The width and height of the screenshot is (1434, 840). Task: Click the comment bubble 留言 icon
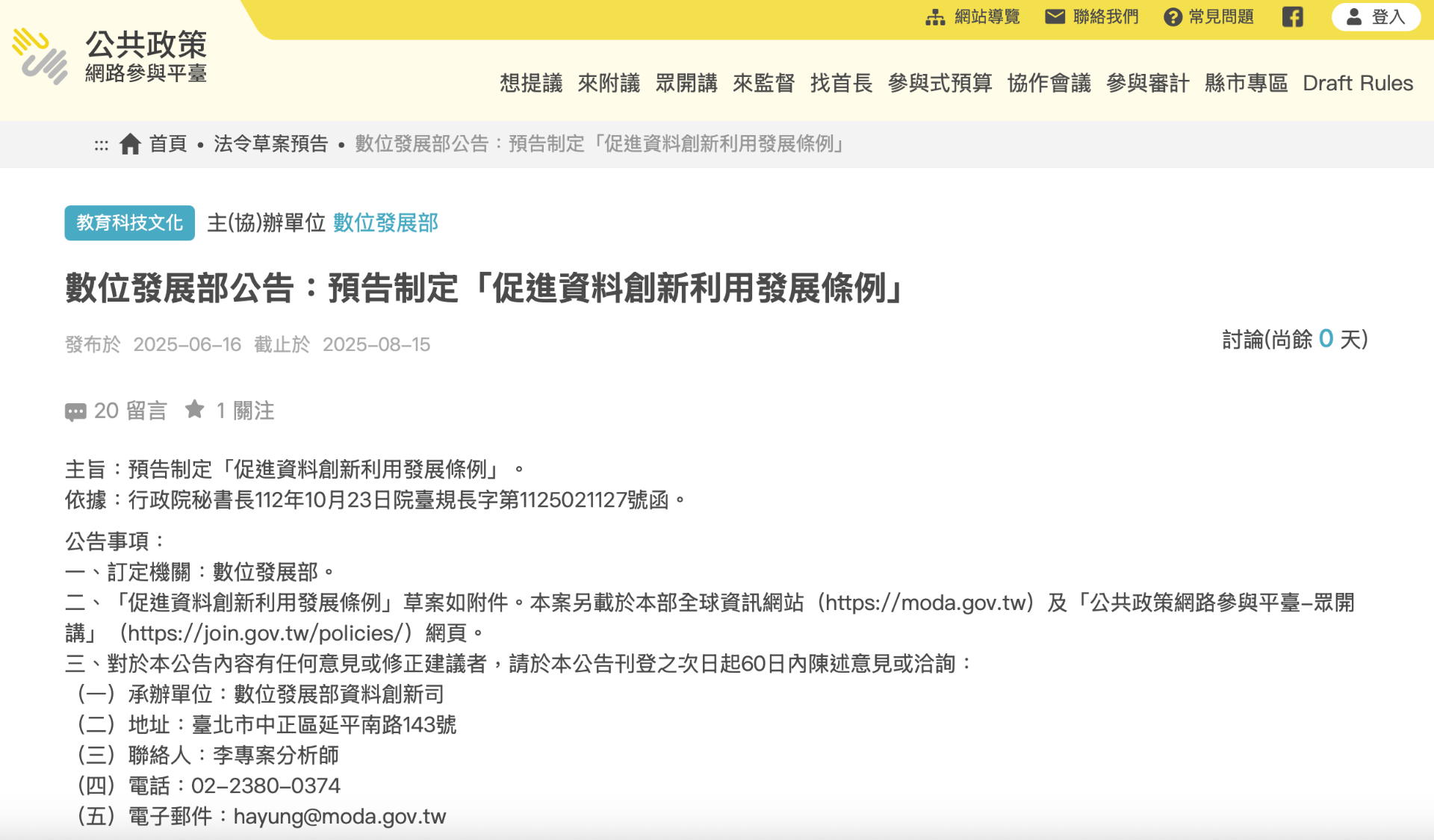(75, 411)
